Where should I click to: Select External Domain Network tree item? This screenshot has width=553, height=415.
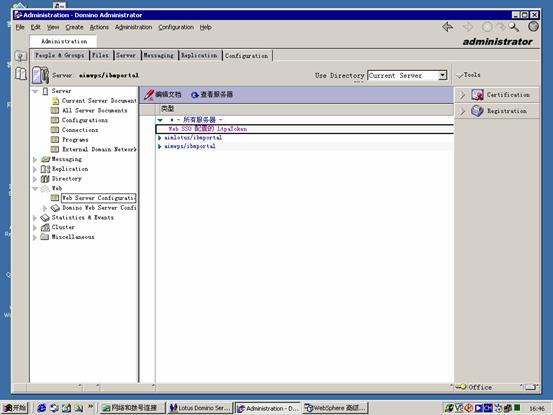(x=99, y=149)
